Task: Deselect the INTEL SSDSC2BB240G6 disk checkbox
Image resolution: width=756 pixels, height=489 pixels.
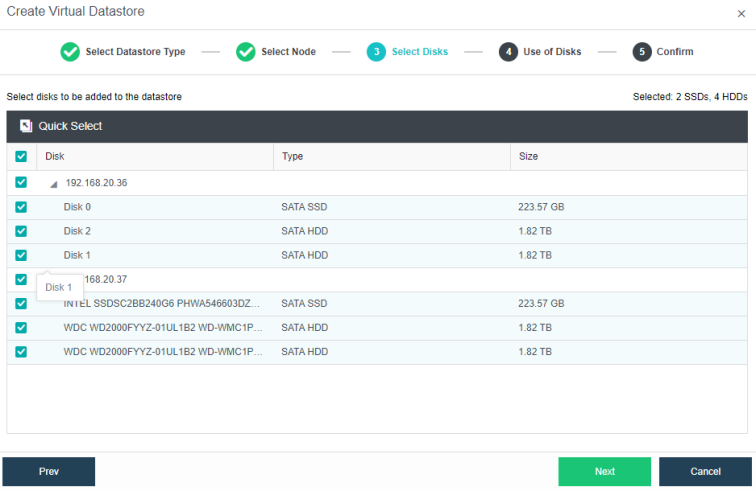Action: click(21, 304)
